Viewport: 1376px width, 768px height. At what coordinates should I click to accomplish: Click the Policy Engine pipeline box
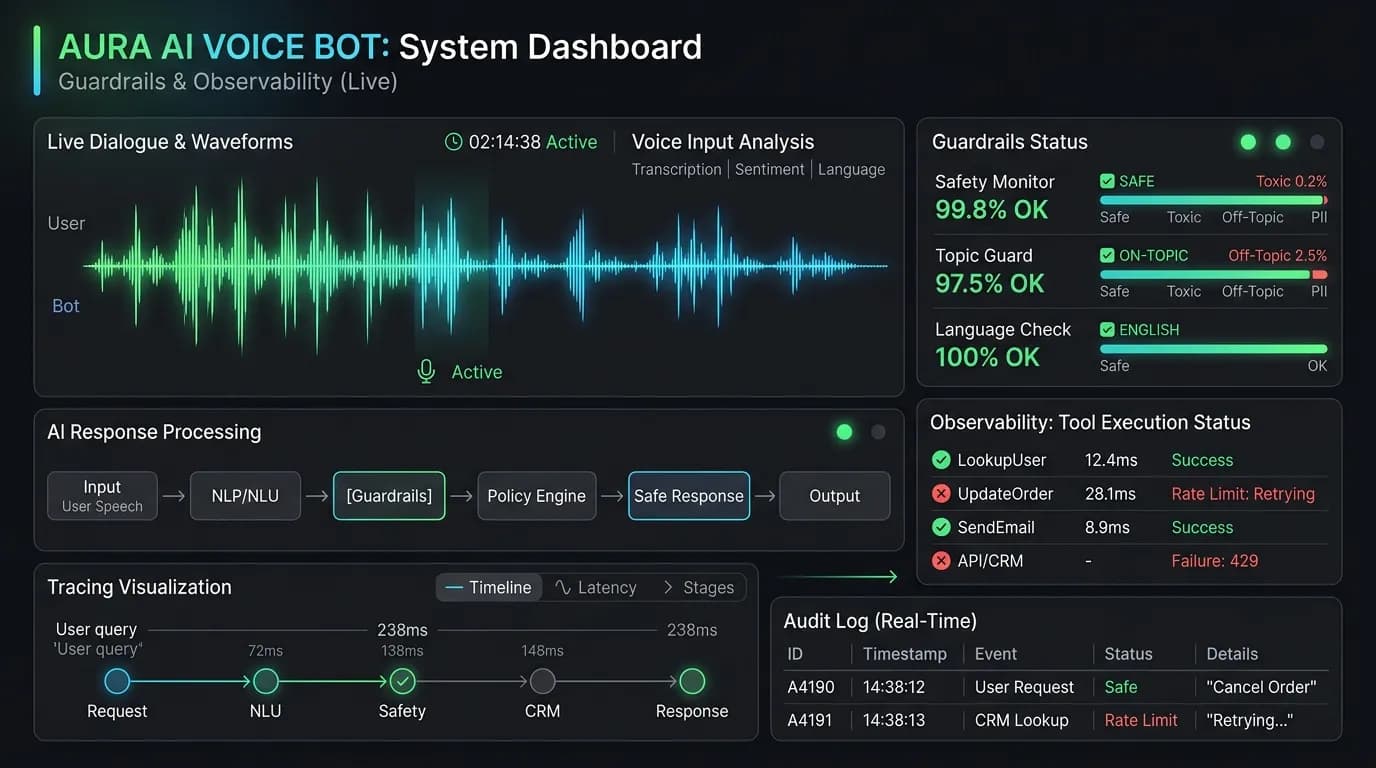(537, 496)
